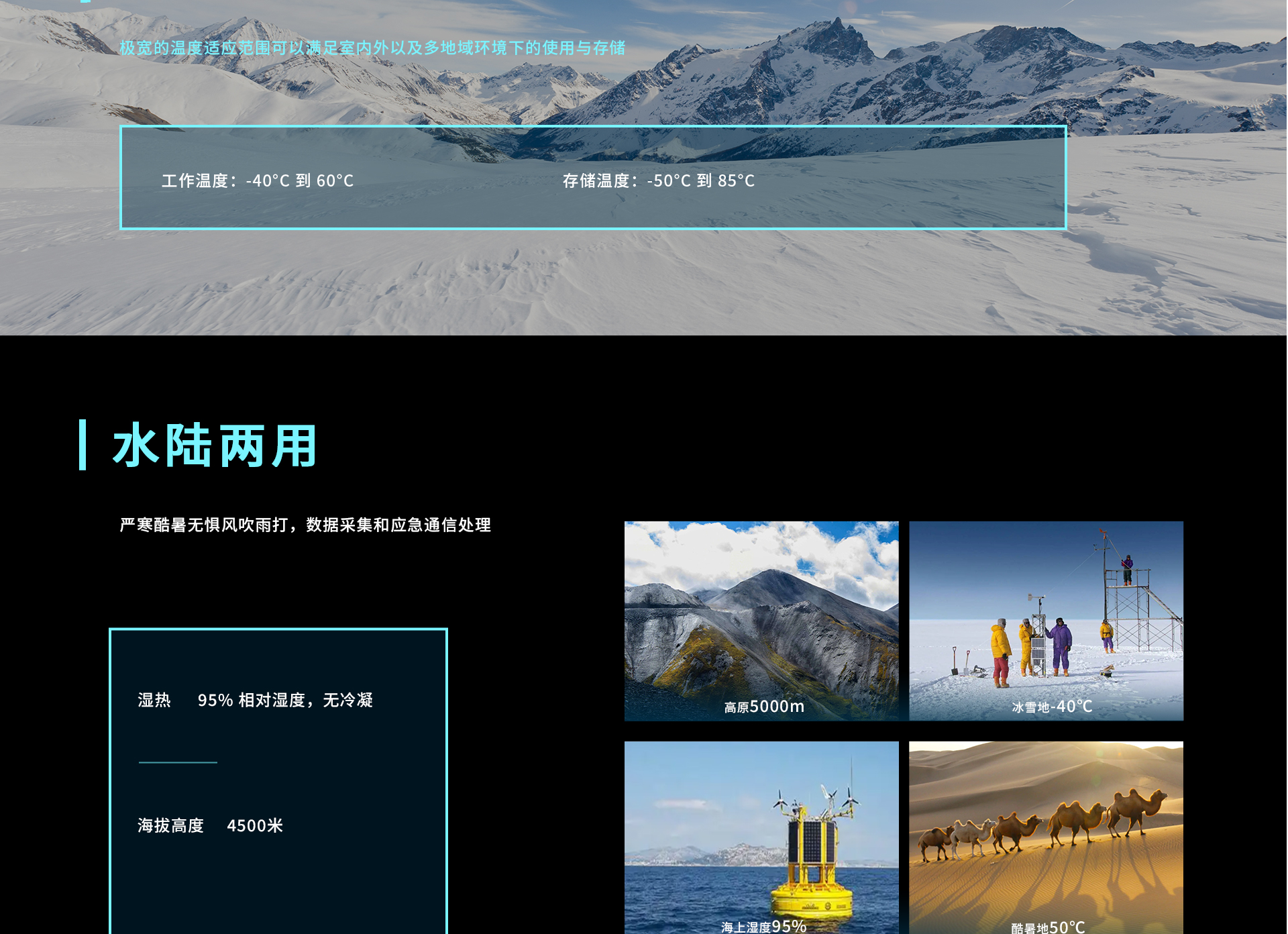This screenshot has height=934, width=1288.
Task: Click the 冰雪地-40℃ caption label
Action: click(x=1052, y=707)
